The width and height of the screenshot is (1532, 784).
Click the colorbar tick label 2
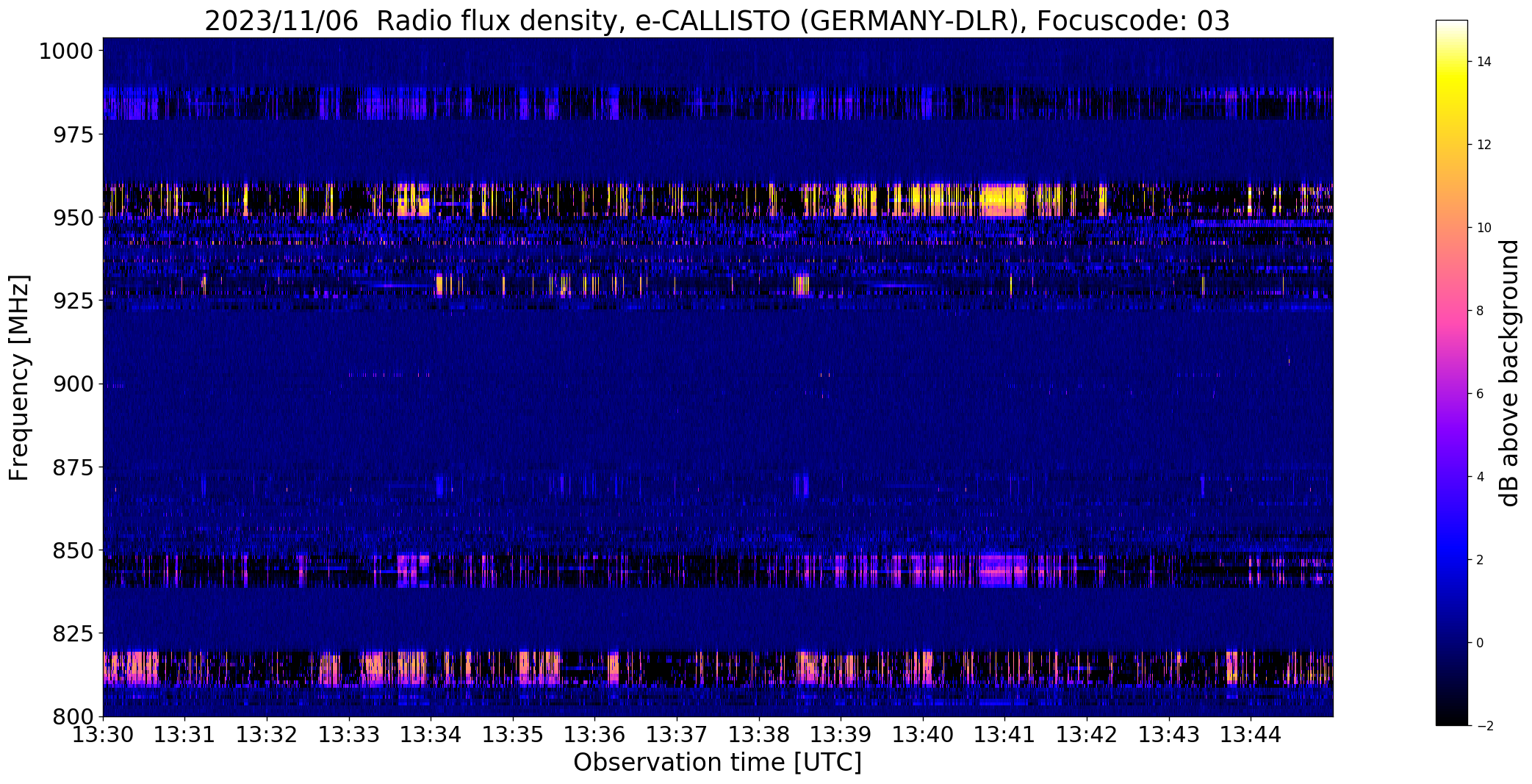coord(1480,560)
